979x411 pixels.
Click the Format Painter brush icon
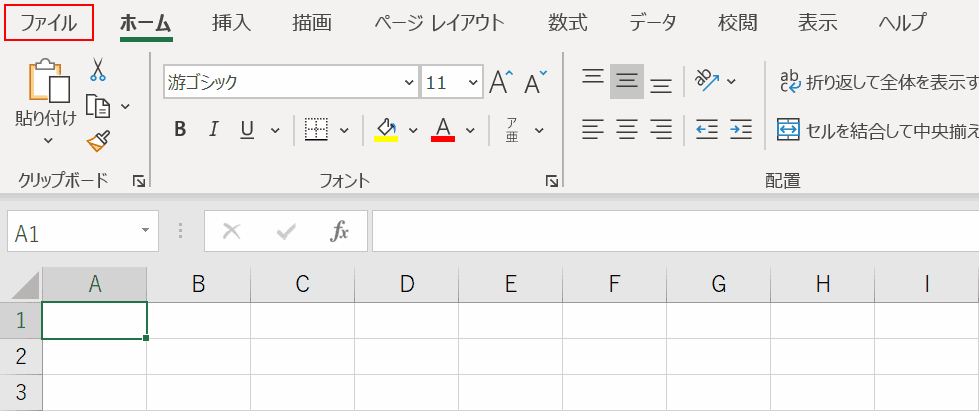[x=98, y=141]
